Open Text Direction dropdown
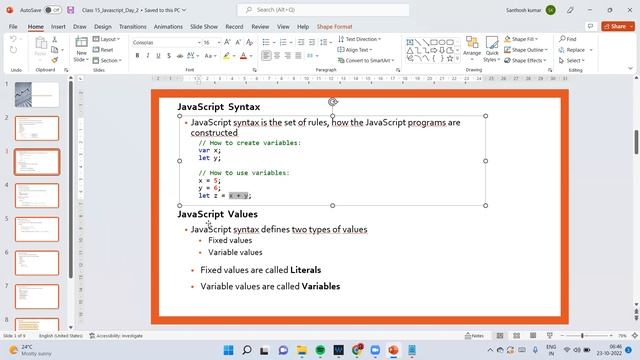The width and height of the screenshot is (640, 360). tap(360, 39)
